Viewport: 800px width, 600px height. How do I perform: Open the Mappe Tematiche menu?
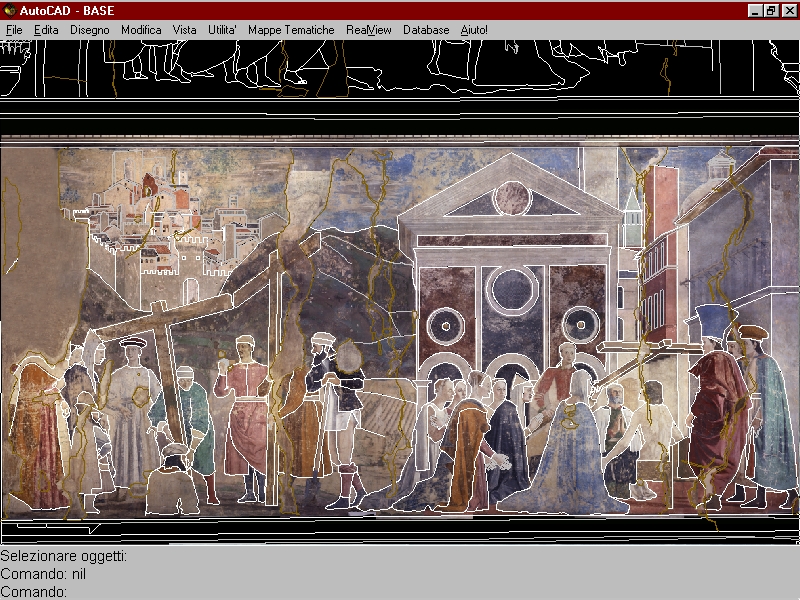(x=291, y=30)
